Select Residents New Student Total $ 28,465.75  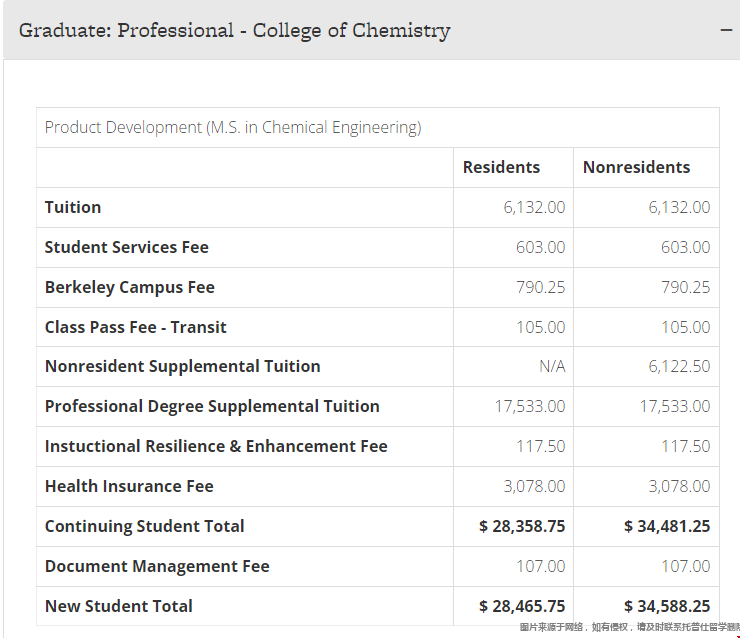[x=522, y=606]
